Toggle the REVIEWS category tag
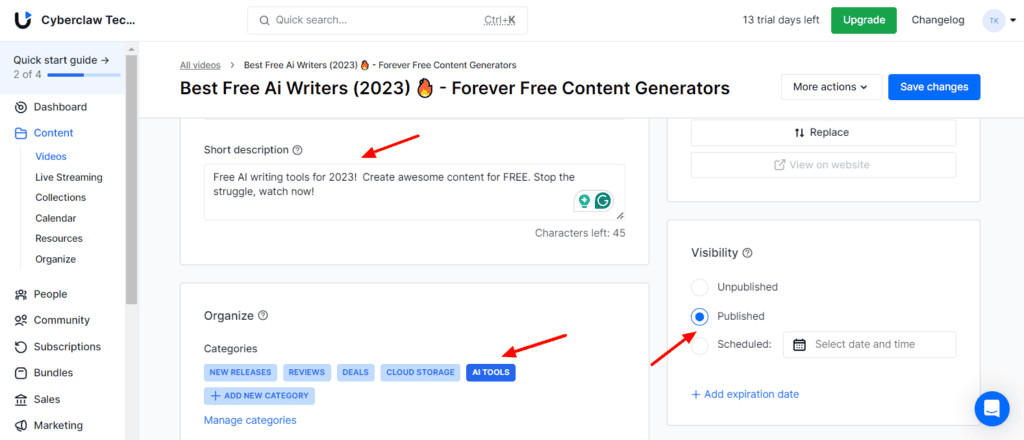The image size is (1024, 440). tap(307, 372)
